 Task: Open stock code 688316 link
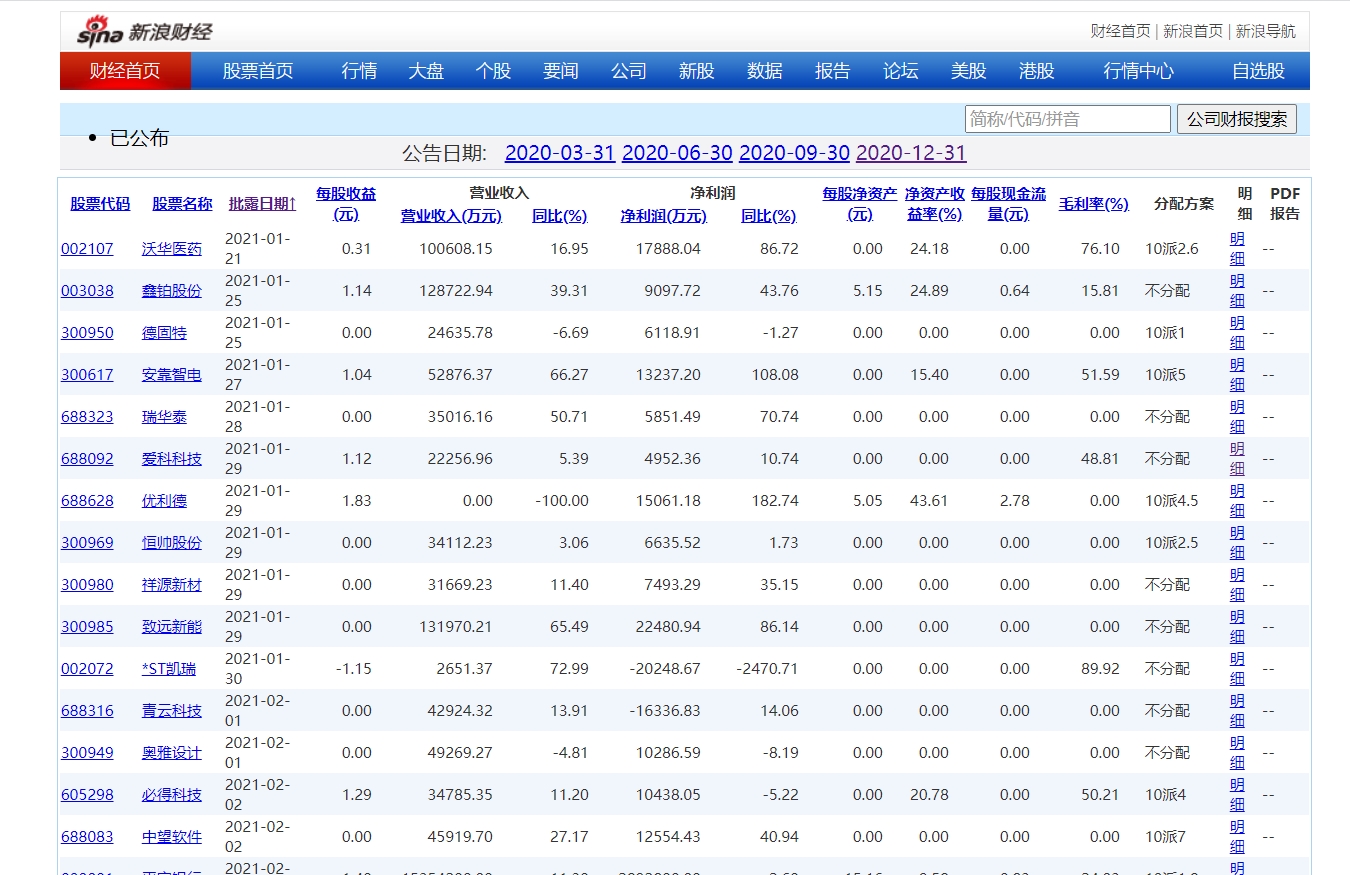(87, 711)
